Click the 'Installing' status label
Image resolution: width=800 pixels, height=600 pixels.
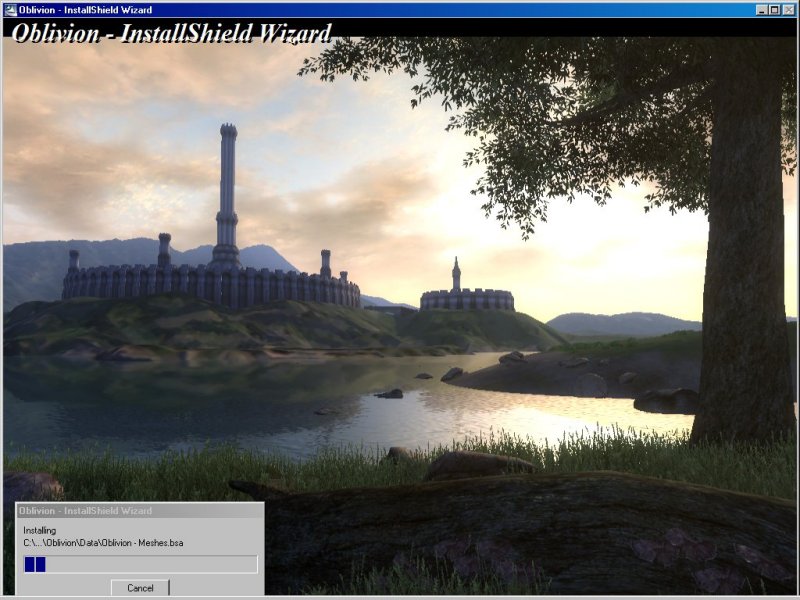pyautogui.click(x=39, y=531)
